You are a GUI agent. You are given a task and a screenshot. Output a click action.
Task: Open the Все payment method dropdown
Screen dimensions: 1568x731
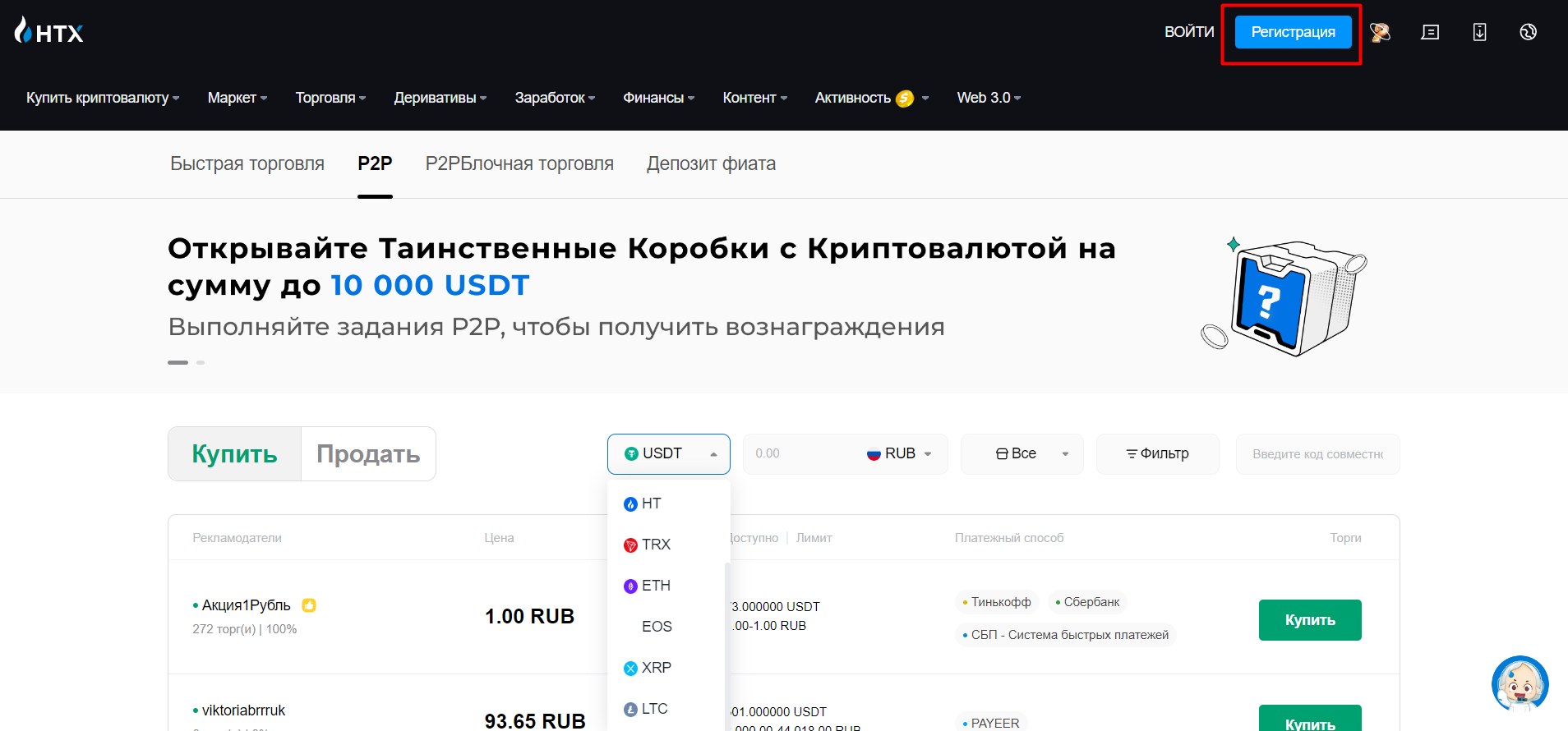tap(1022, 454)
